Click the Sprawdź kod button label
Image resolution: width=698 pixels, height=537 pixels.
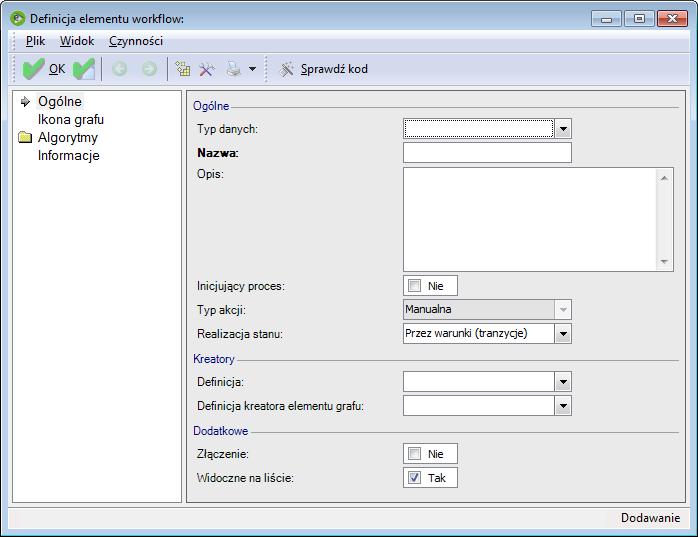point(334,69)
